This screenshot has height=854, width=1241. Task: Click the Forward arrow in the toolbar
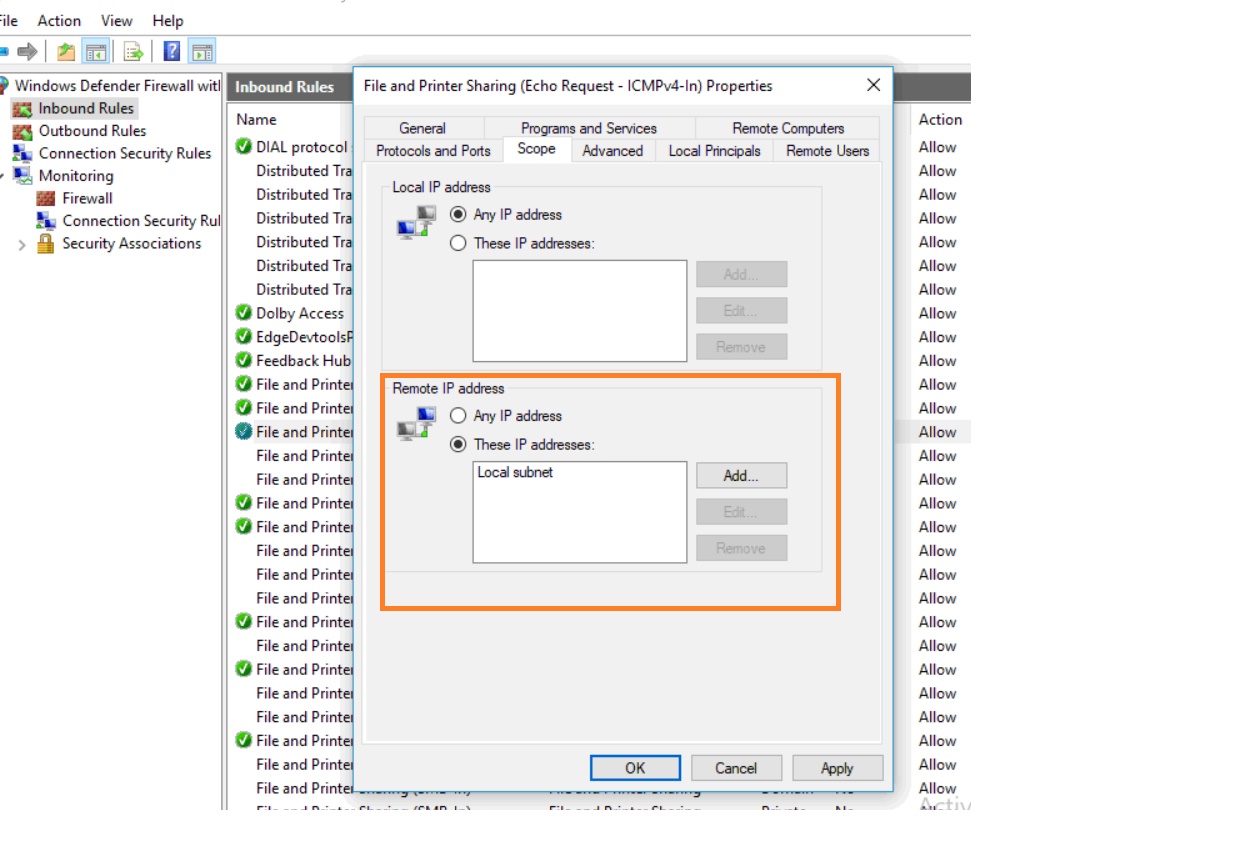tap(28, 51)
